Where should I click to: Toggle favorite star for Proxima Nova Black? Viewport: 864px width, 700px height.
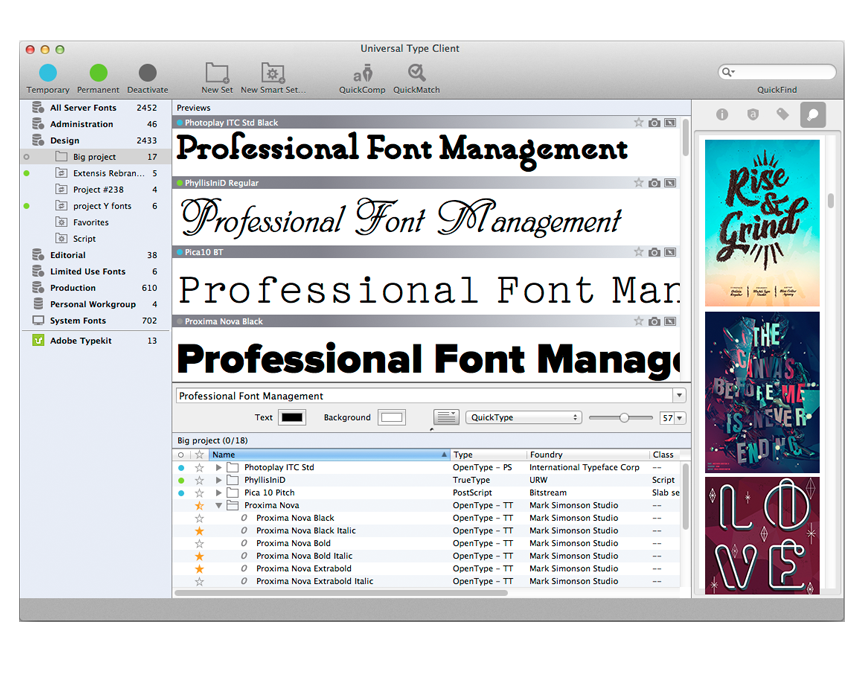[x=199, y=518]
